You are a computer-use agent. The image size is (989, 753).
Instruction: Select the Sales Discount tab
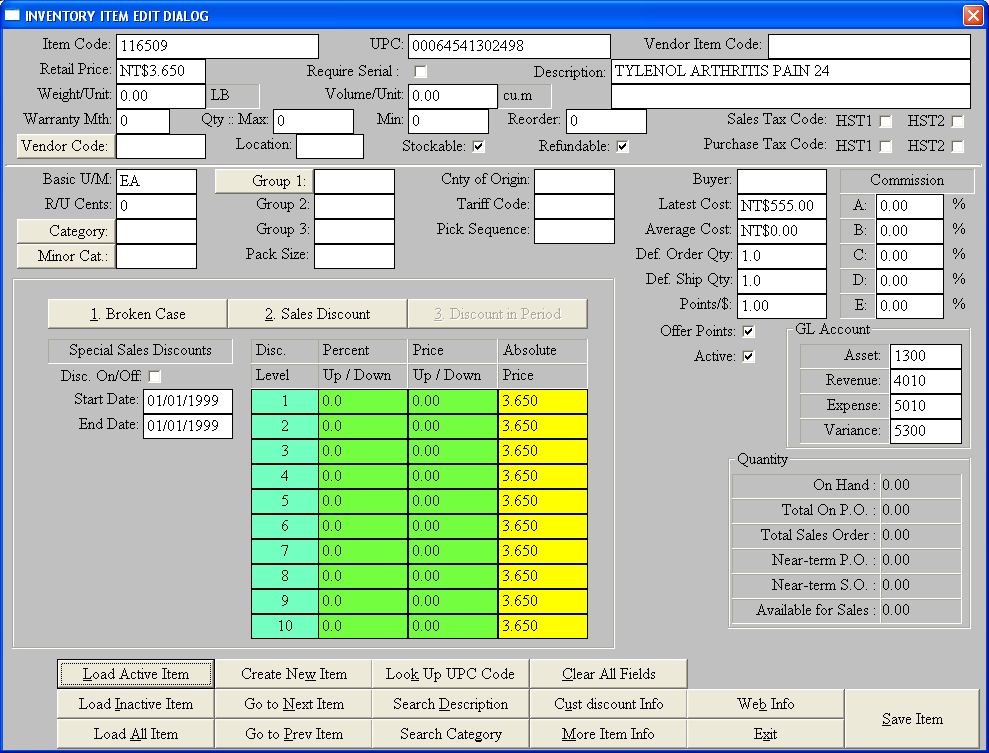point(317,314)
